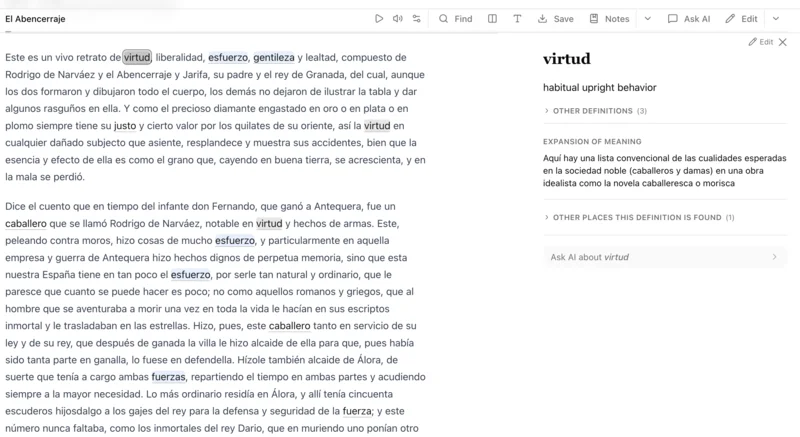Close the virtud definition panel

pos(783,42)
